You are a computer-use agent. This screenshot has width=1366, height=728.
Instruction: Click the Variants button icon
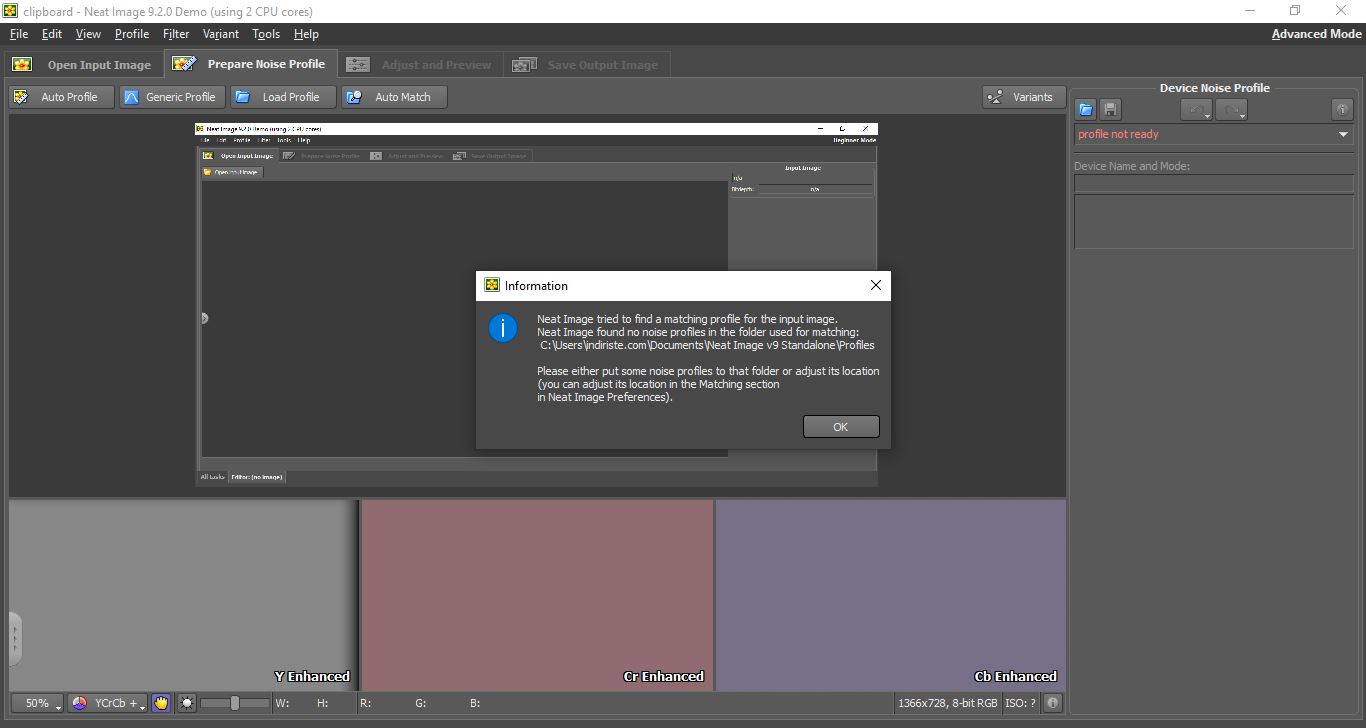pos(996,97)
